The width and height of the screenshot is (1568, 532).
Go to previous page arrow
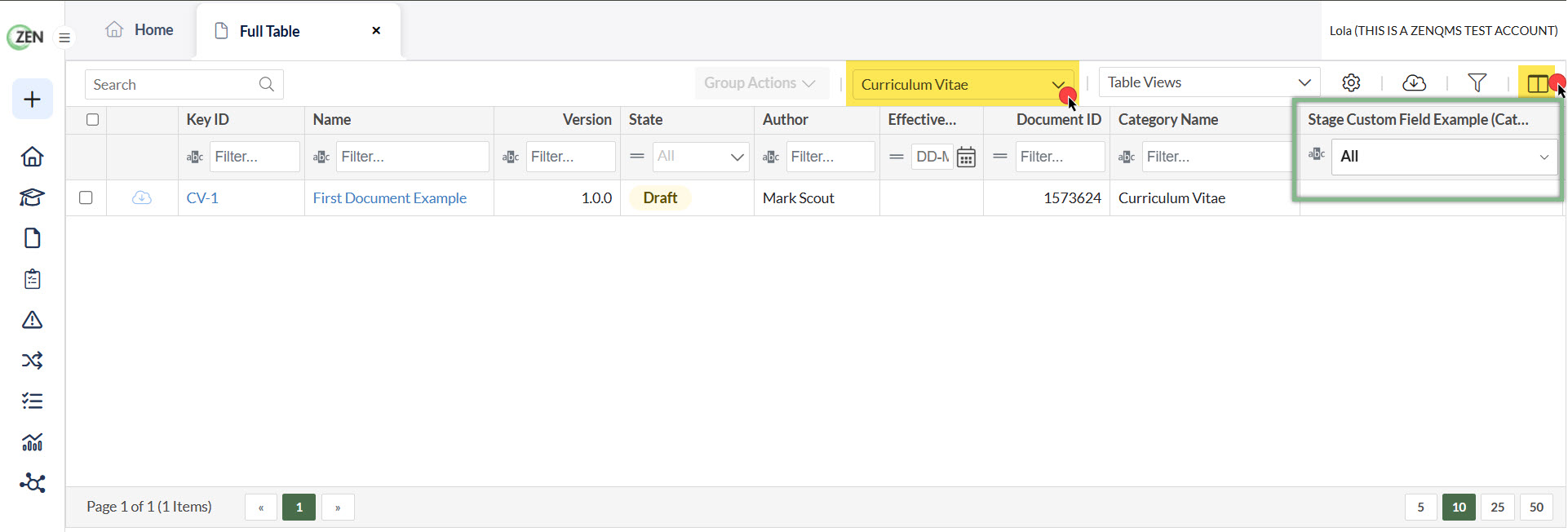[x=261, y=508]
